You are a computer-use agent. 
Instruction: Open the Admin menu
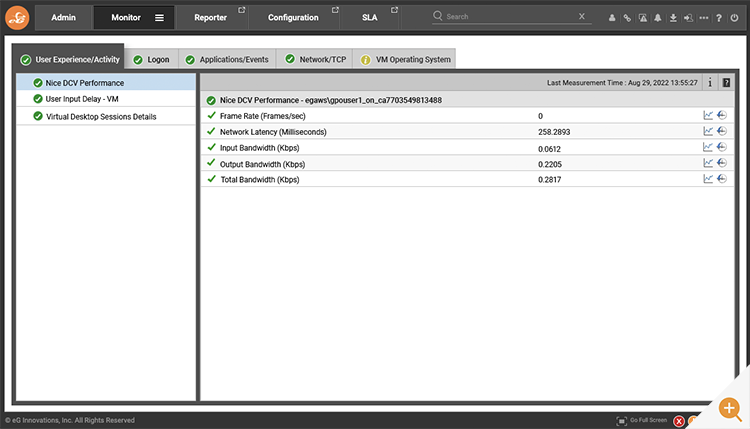point(64,18)
